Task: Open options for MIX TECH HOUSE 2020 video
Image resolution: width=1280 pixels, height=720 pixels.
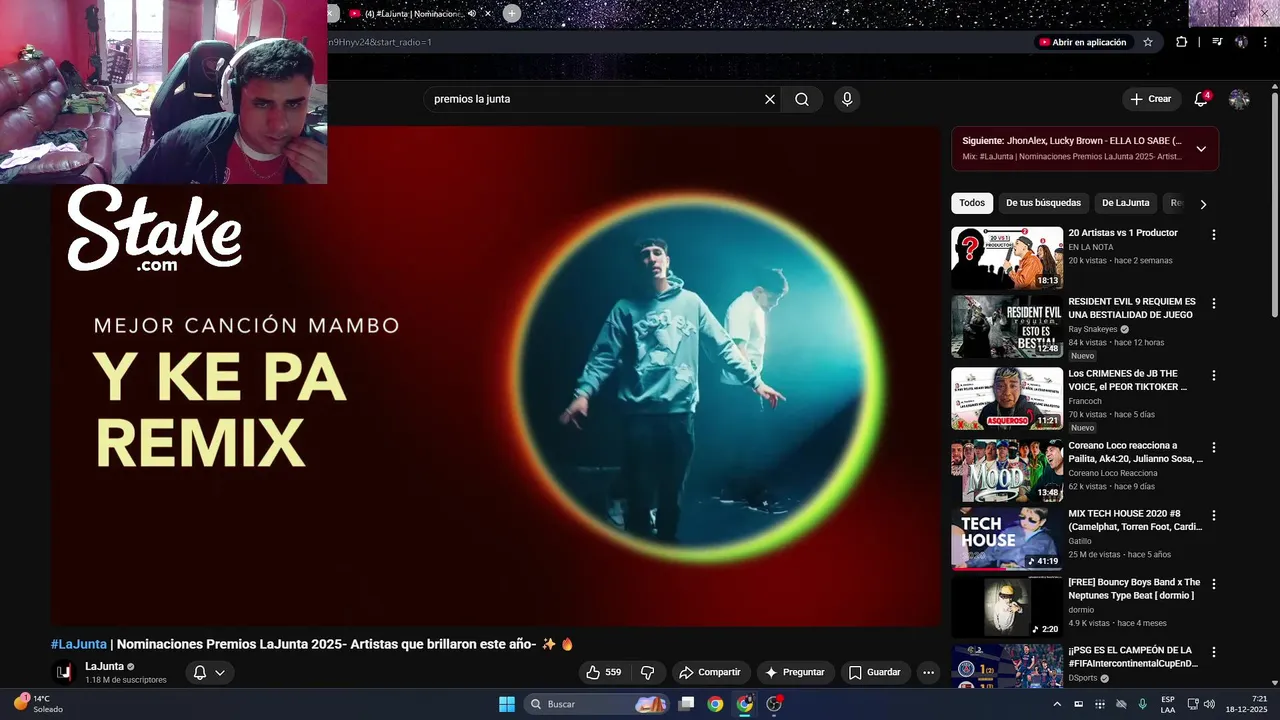Action: pyautogui.click(x=1214, y=515)
